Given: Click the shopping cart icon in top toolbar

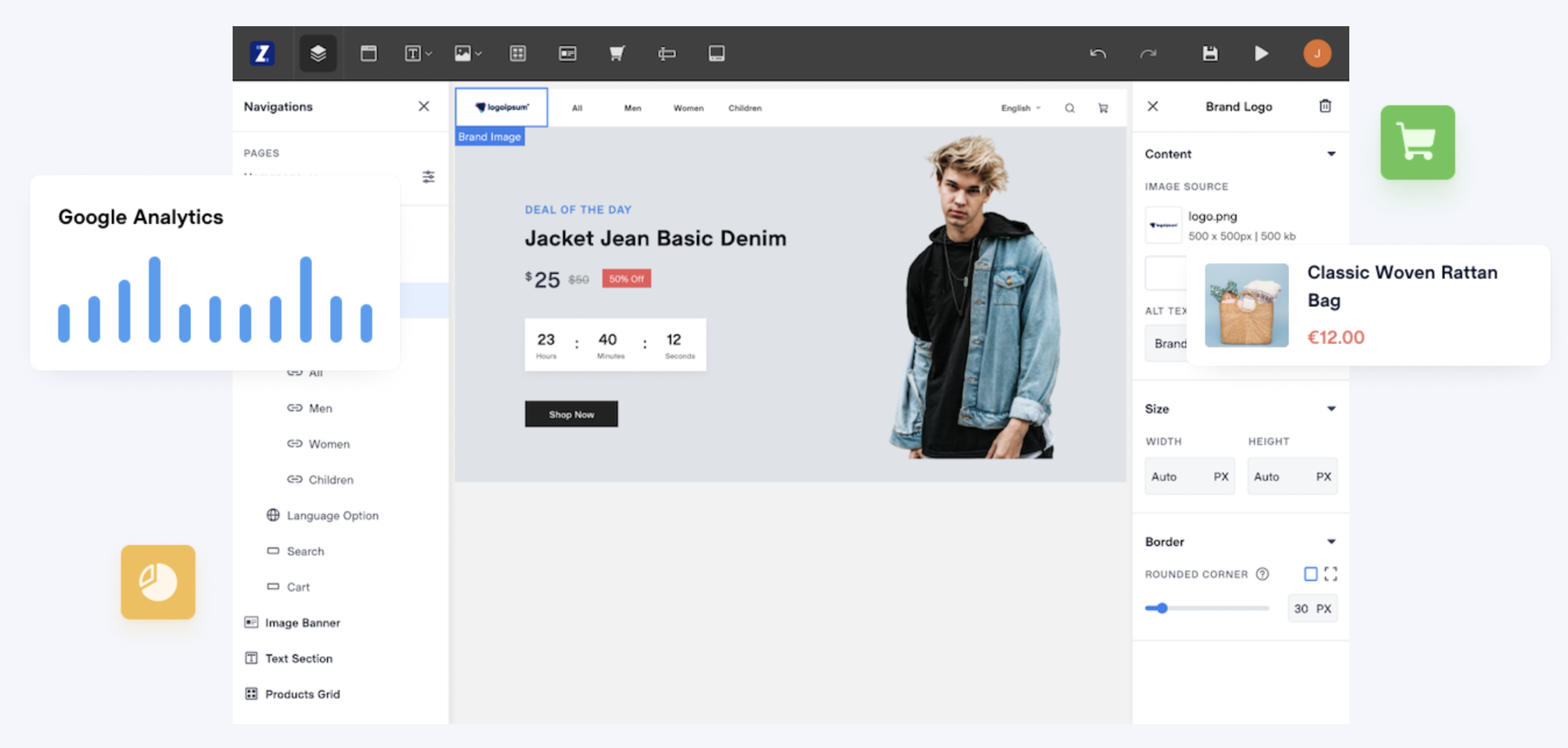Looking at the screenshot, I should (616, 54).
